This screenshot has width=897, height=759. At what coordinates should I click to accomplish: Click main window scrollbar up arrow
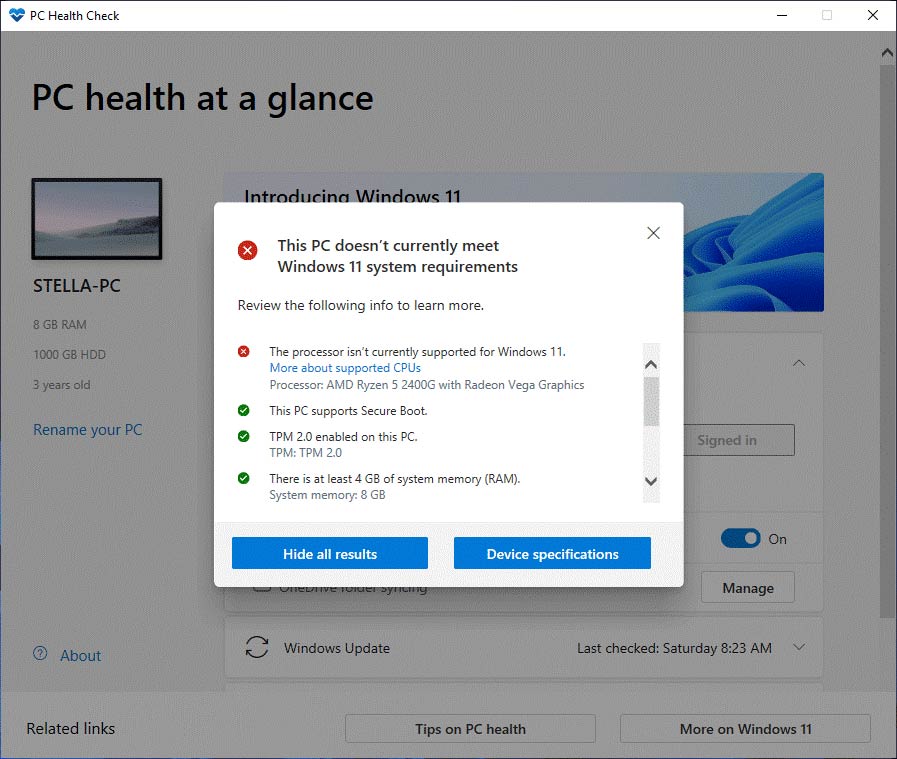[887, 53]
